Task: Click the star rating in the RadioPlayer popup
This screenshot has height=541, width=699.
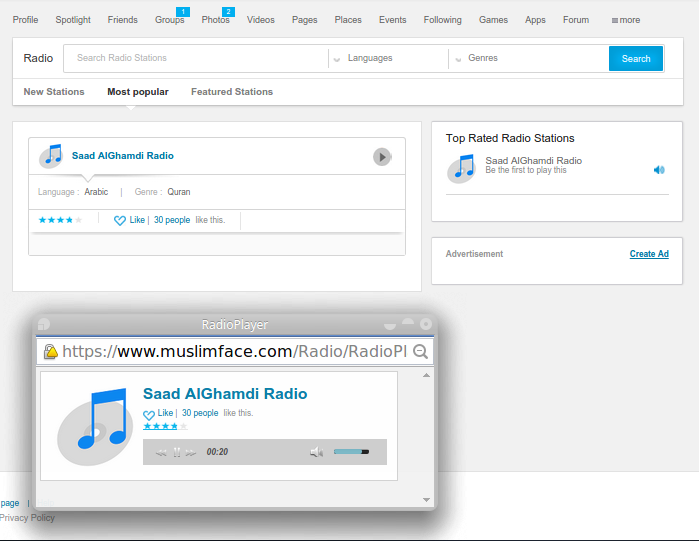Action: (x=165, y=426)
